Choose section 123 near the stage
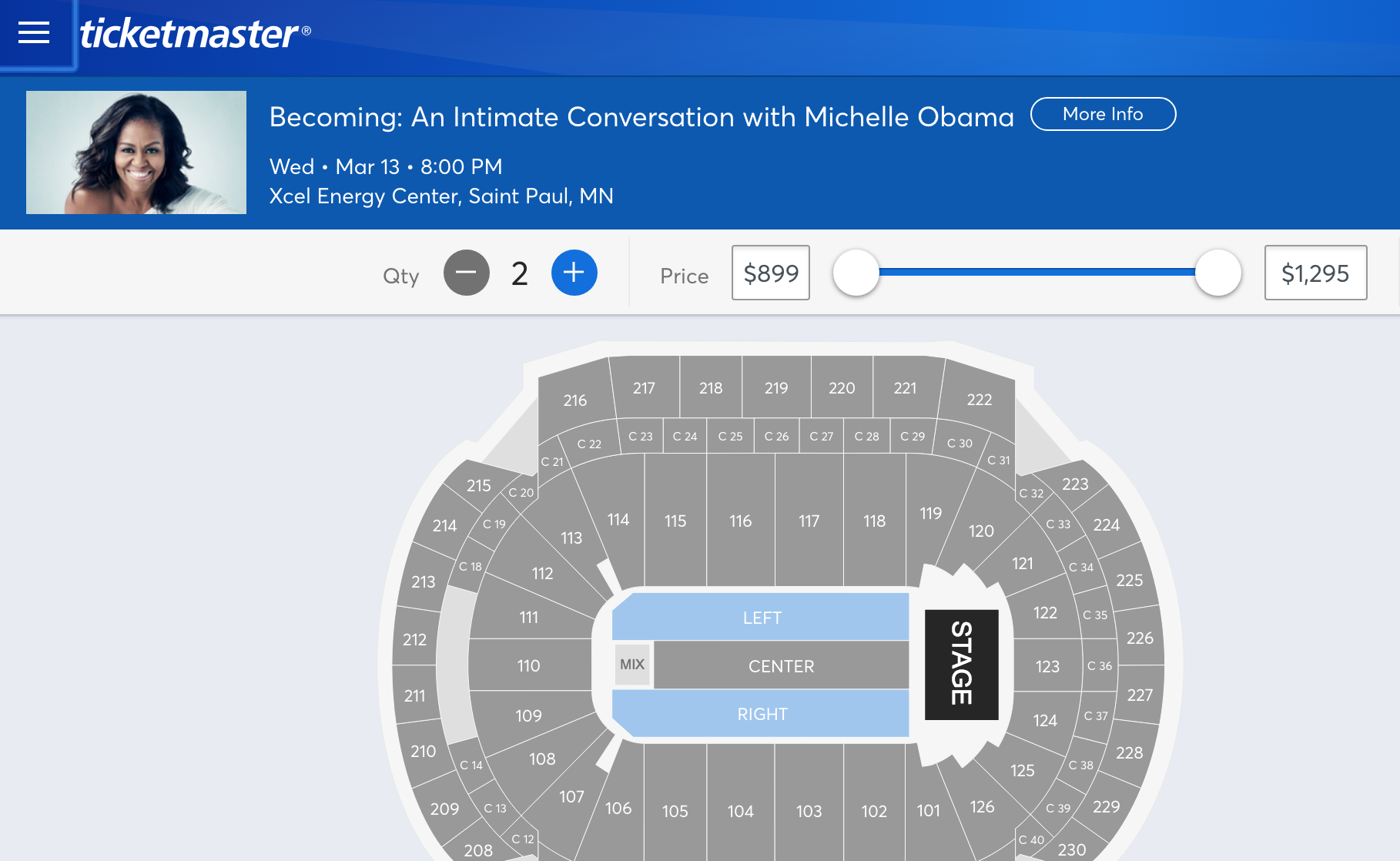 1047,665
